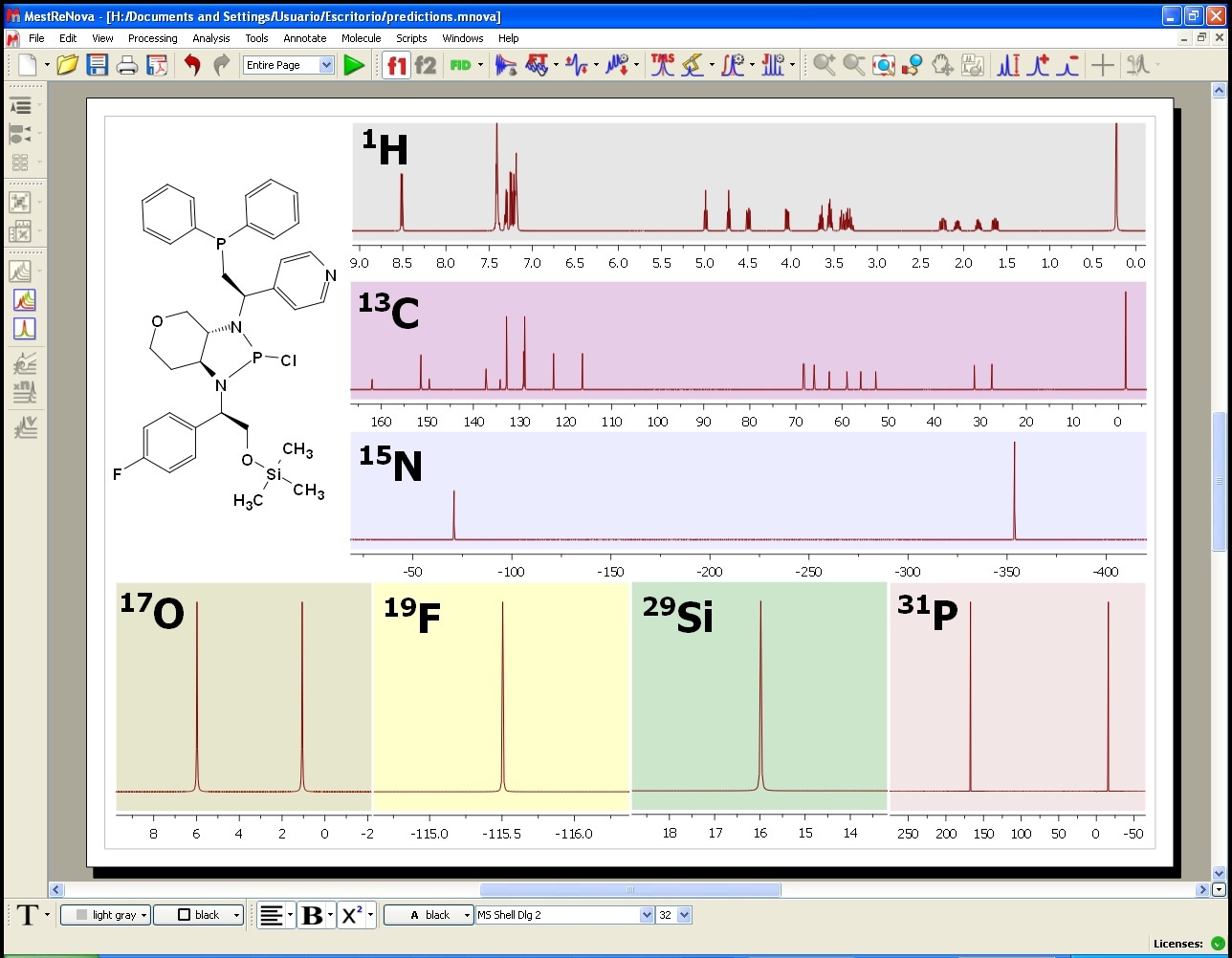Viewport: 1232px width, 958px height.
Task: Save the document with the floppy disk icon
Action: pyautogui.click(x=97, y=65)
